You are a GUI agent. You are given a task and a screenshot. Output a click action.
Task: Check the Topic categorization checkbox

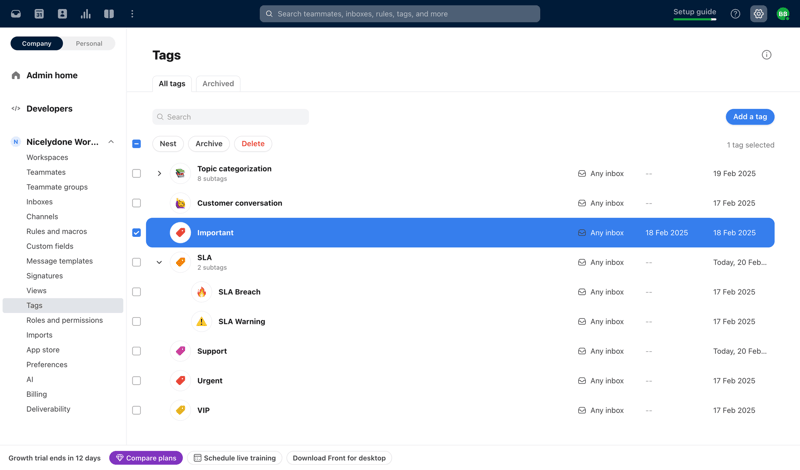[136, 174]
